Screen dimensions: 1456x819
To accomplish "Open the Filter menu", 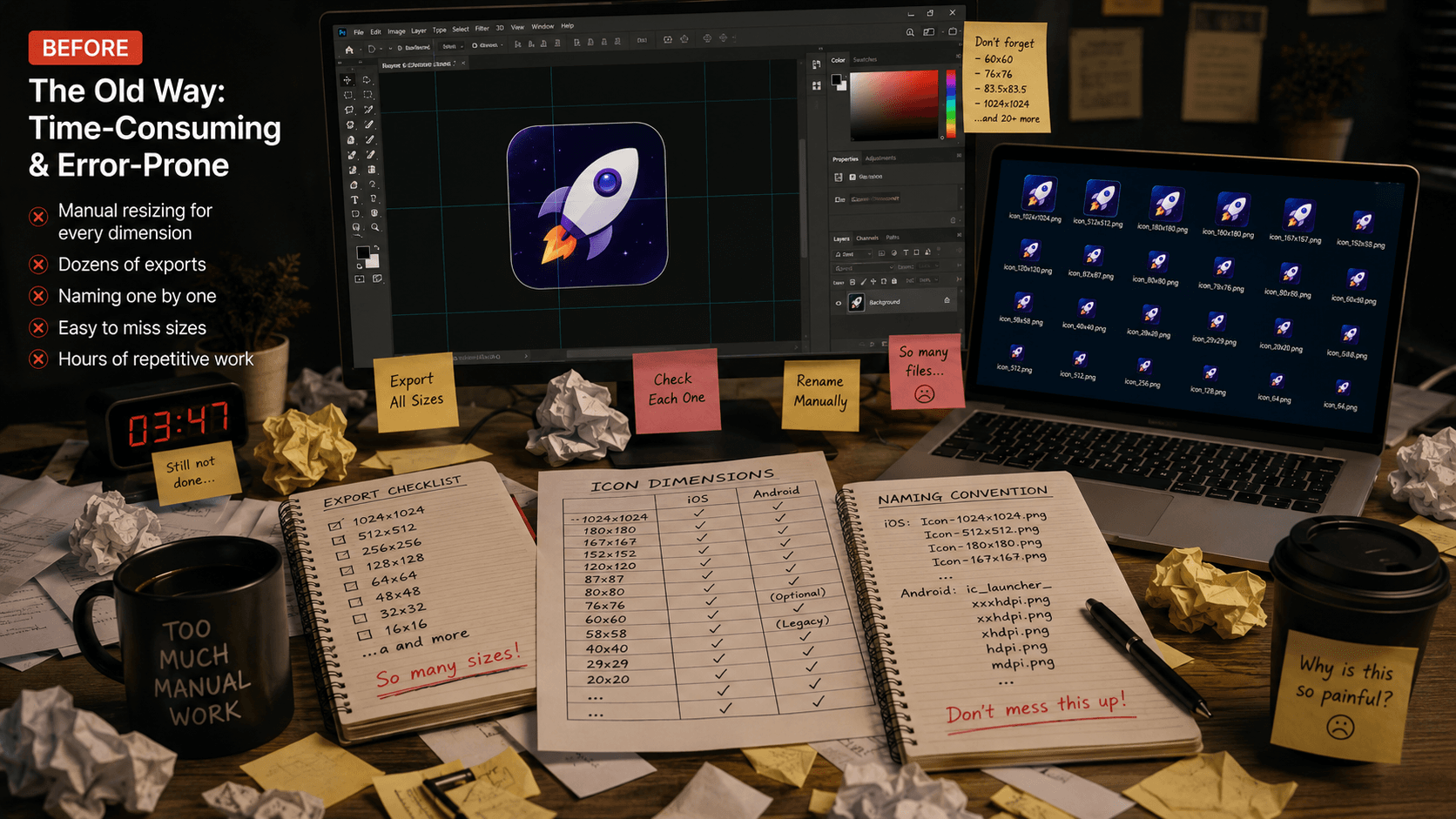I will tap(482, 29).
